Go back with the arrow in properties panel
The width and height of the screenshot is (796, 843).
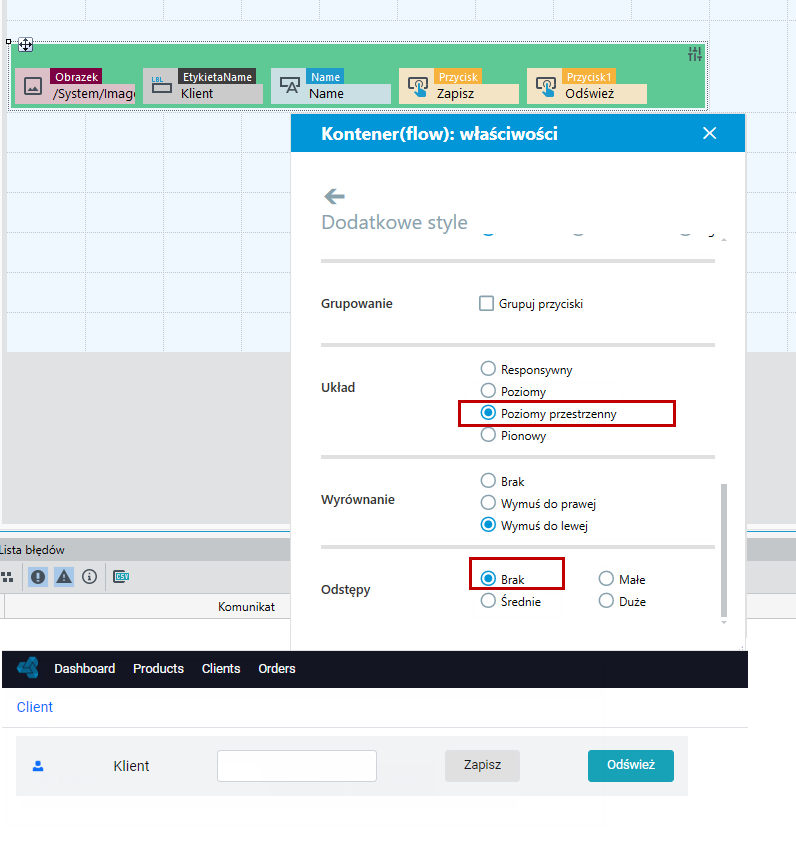click(x=334, y=196)
